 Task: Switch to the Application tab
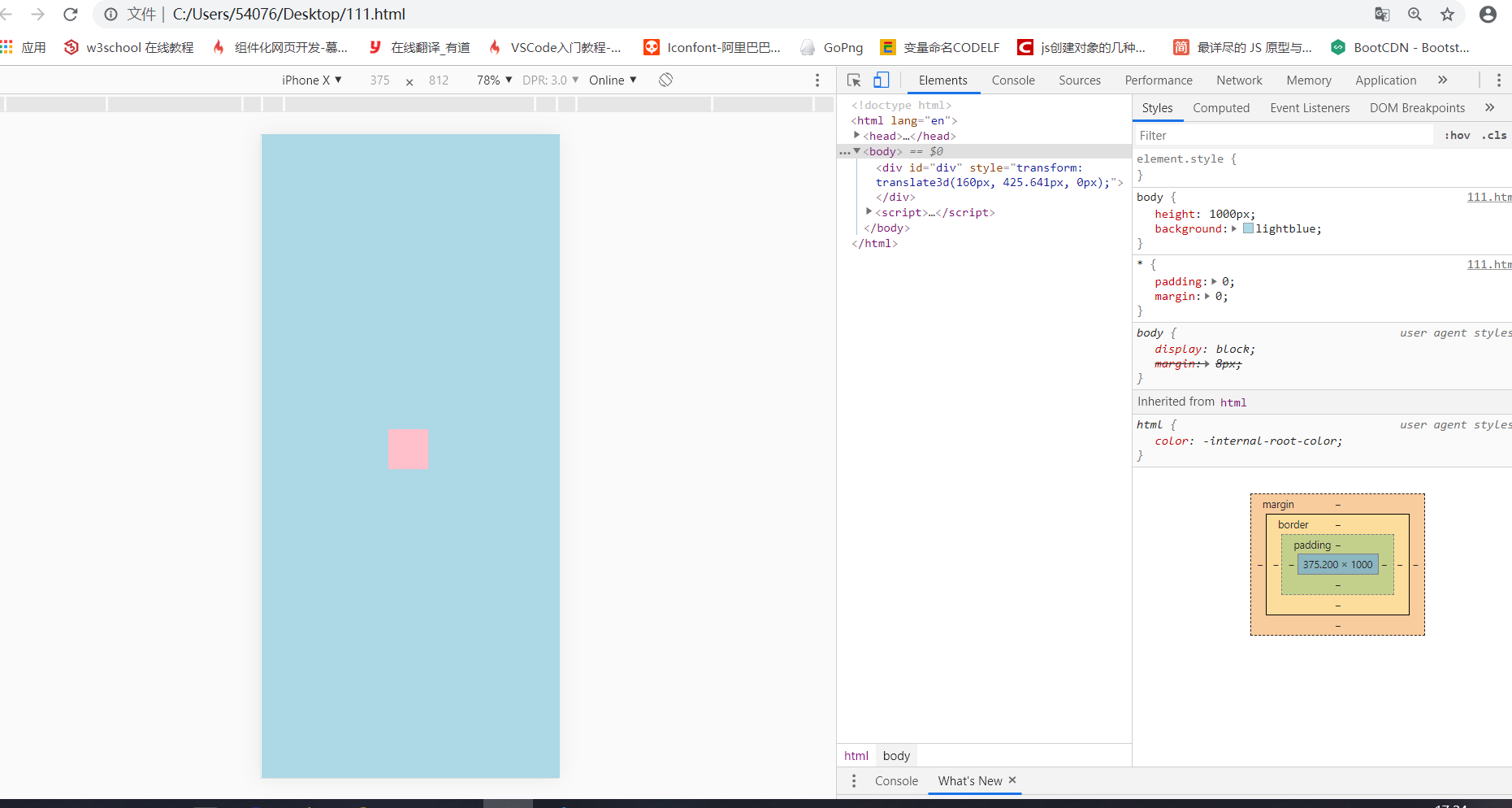point(1386,80)
